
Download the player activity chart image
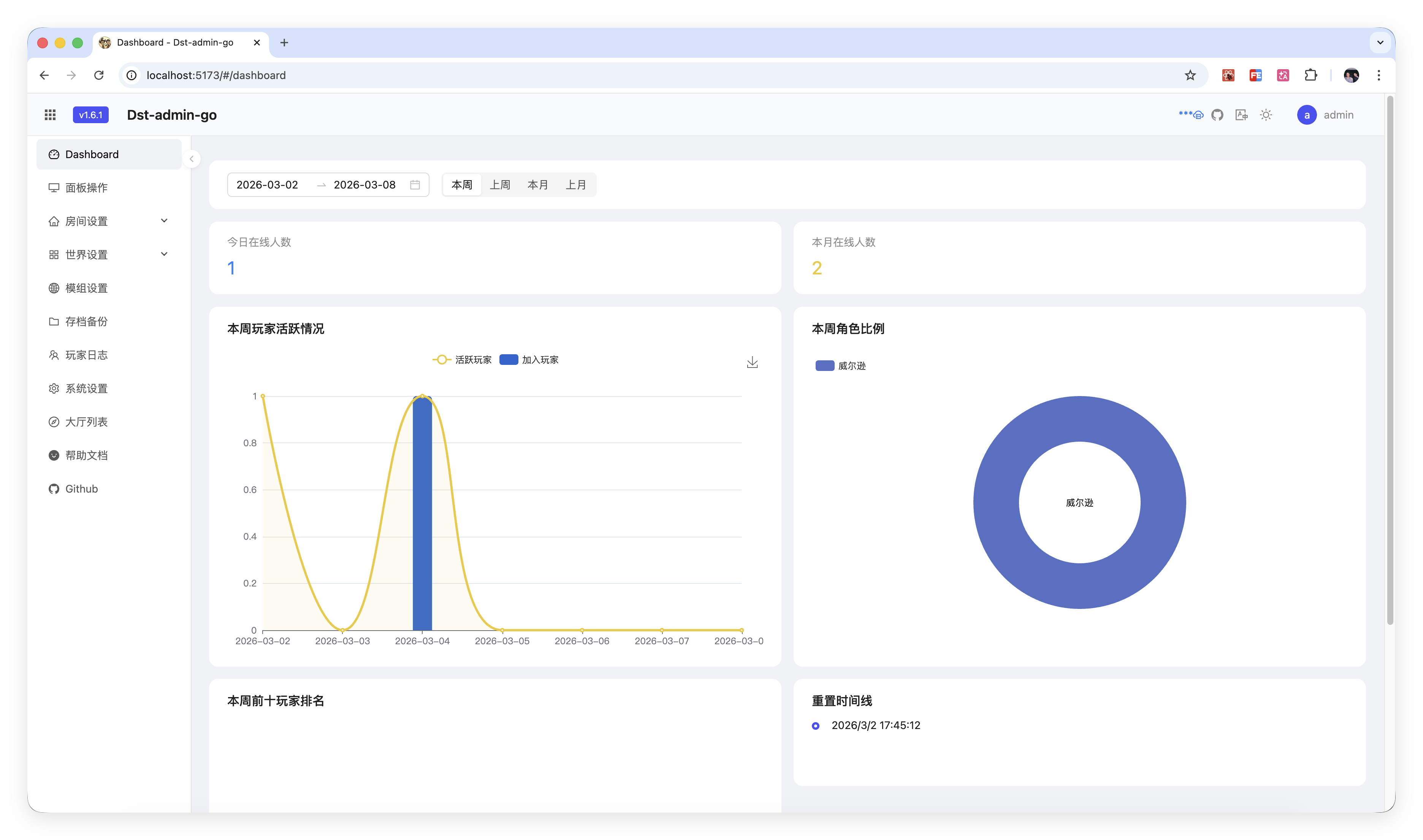[x=752, y=362]
